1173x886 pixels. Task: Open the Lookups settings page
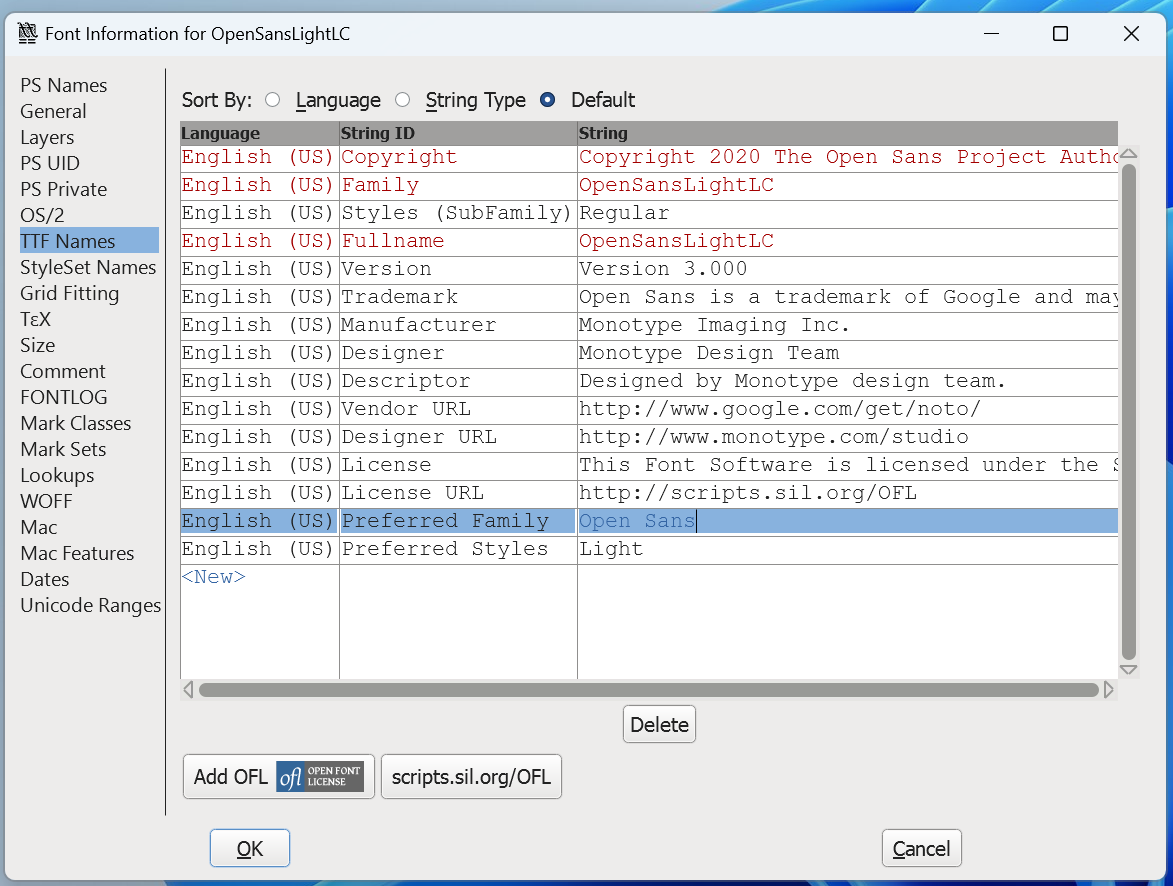tap(57, 475)
